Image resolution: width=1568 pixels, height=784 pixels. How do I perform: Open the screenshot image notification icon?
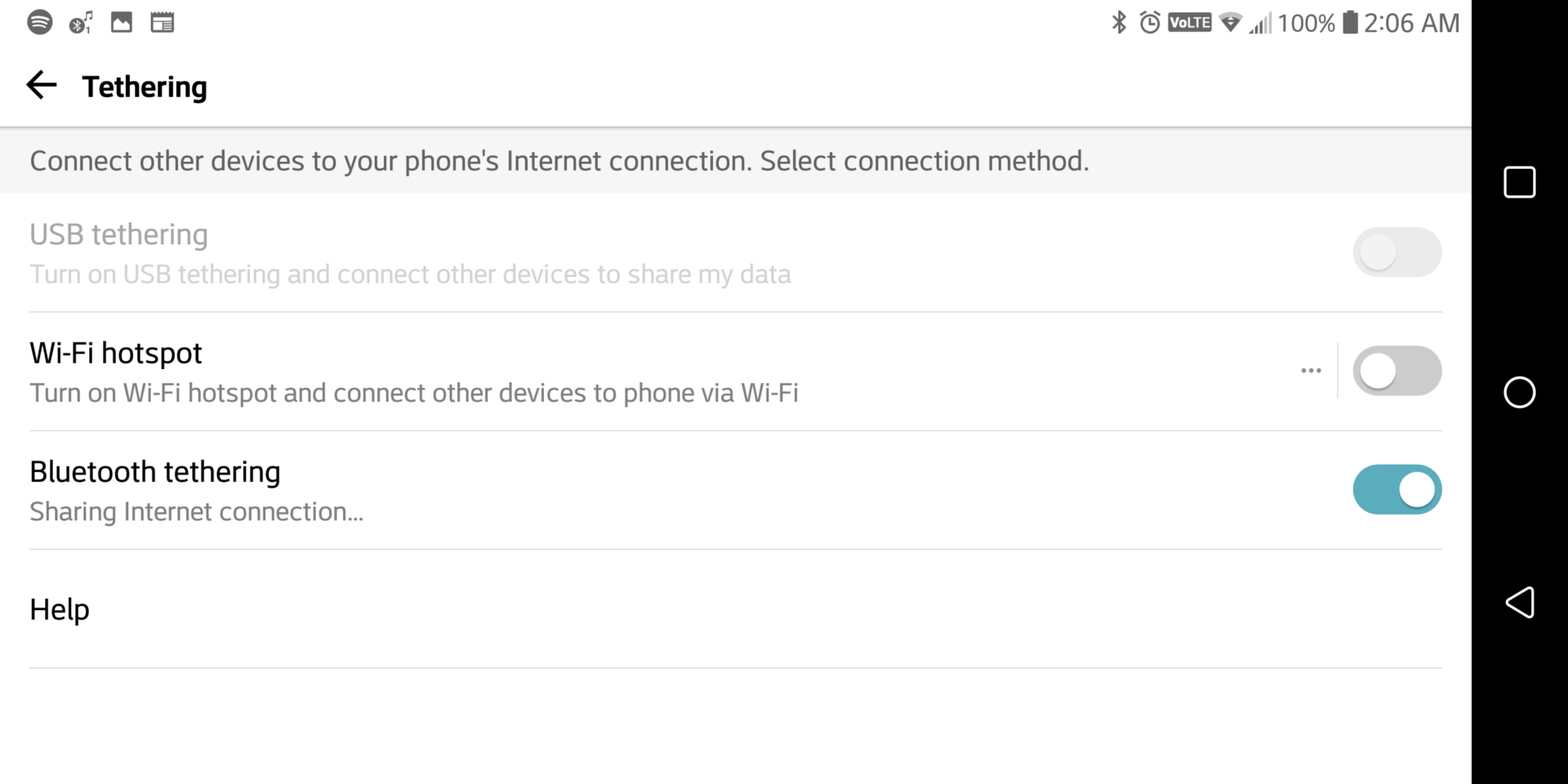122,22
